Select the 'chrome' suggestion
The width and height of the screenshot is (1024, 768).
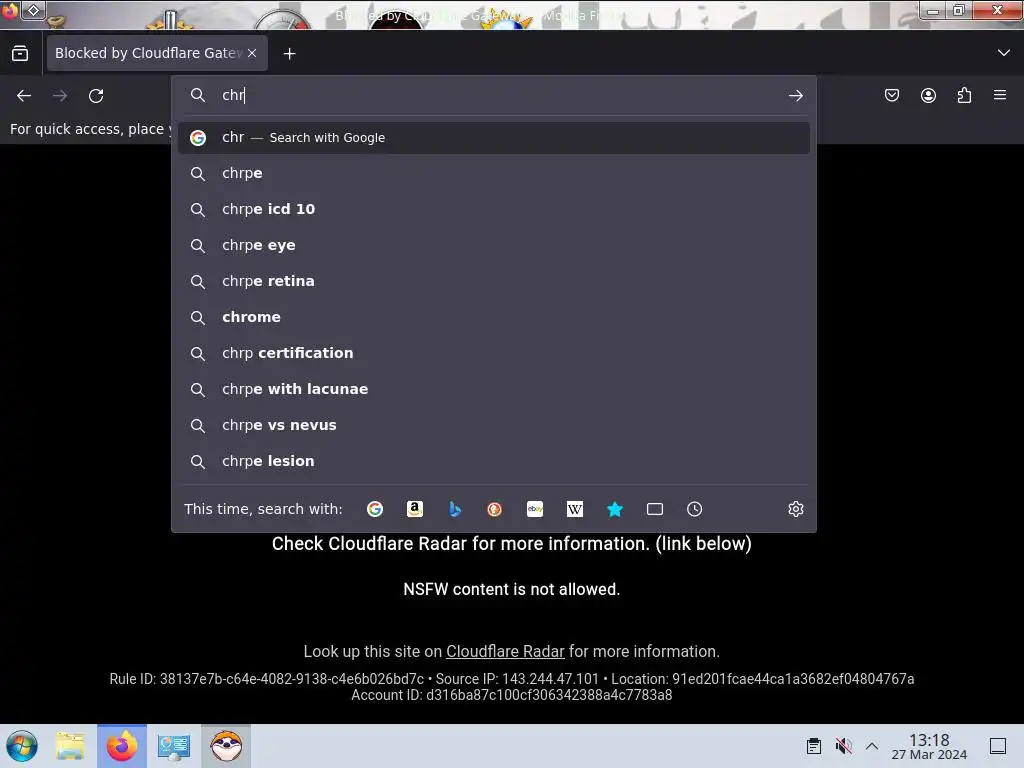[x=494, y=317]
